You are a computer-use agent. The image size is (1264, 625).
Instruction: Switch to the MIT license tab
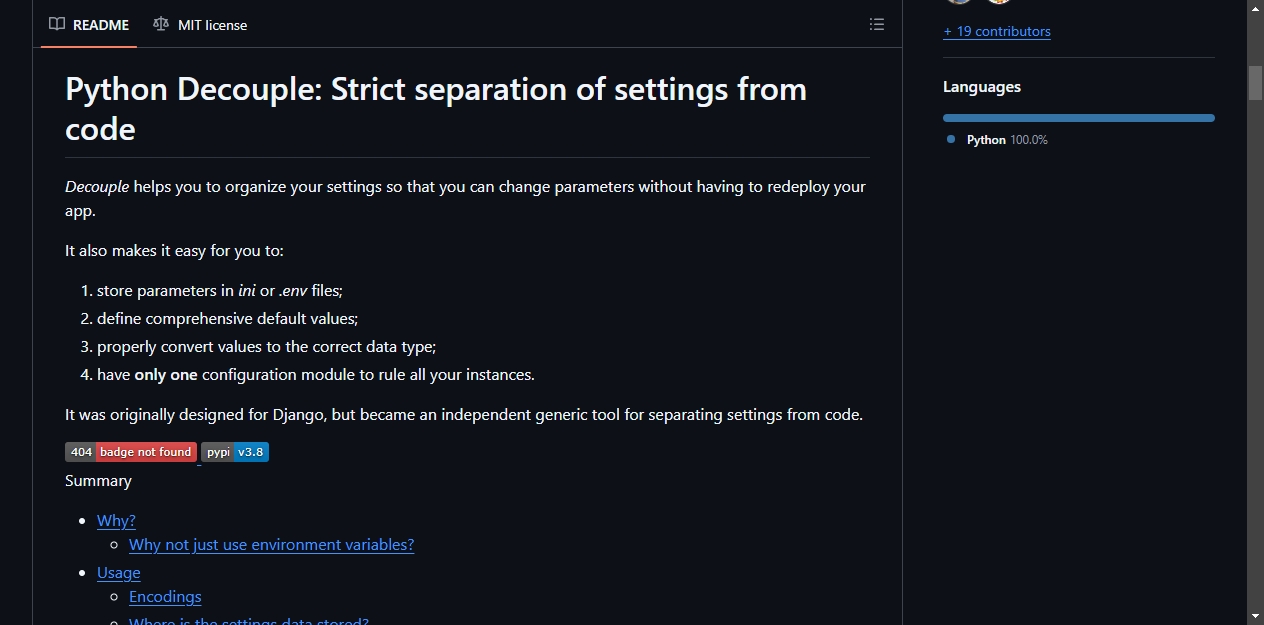(200, 24)
